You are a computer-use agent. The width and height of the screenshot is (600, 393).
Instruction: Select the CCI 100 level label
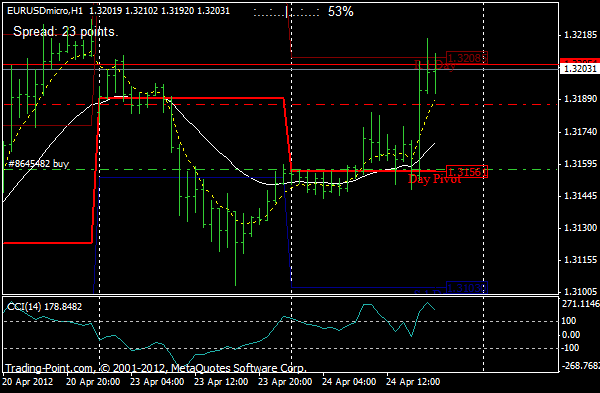tap(569, 321)
